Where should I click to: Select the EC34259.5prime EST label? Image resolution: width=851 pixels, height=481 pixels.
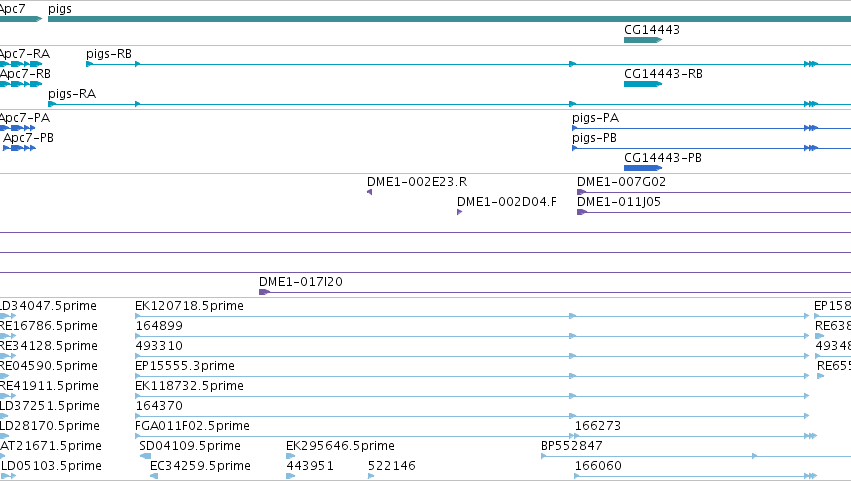[200, 466]
